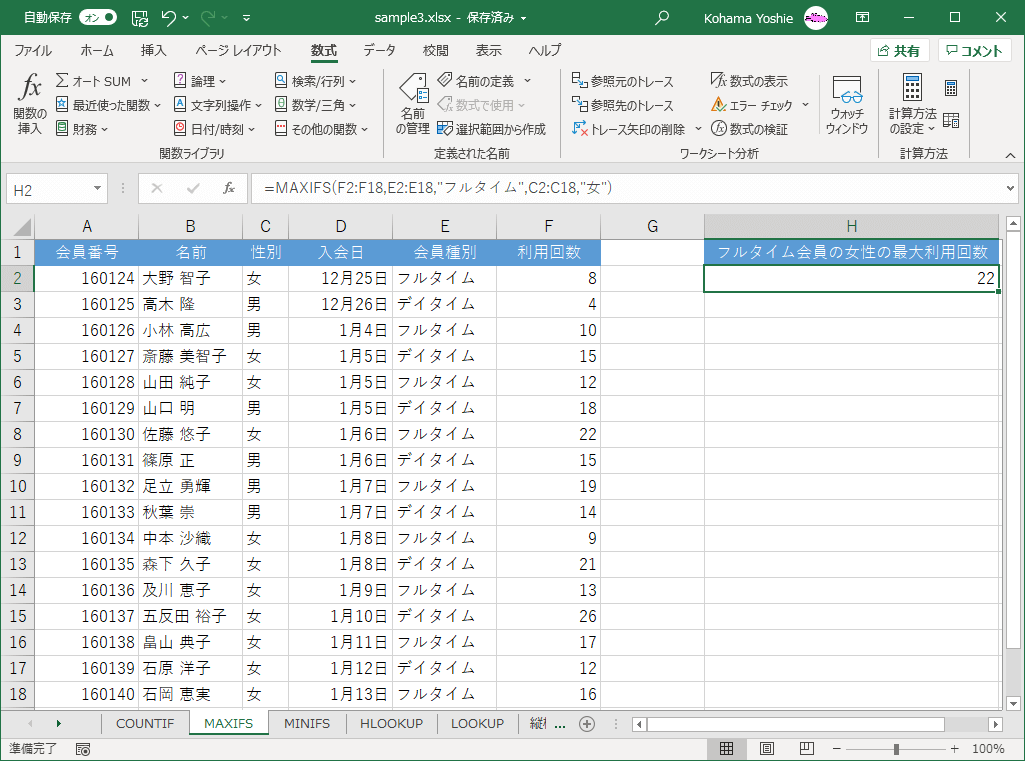Switch to Page Layout view in status bar

pos(767,749)
